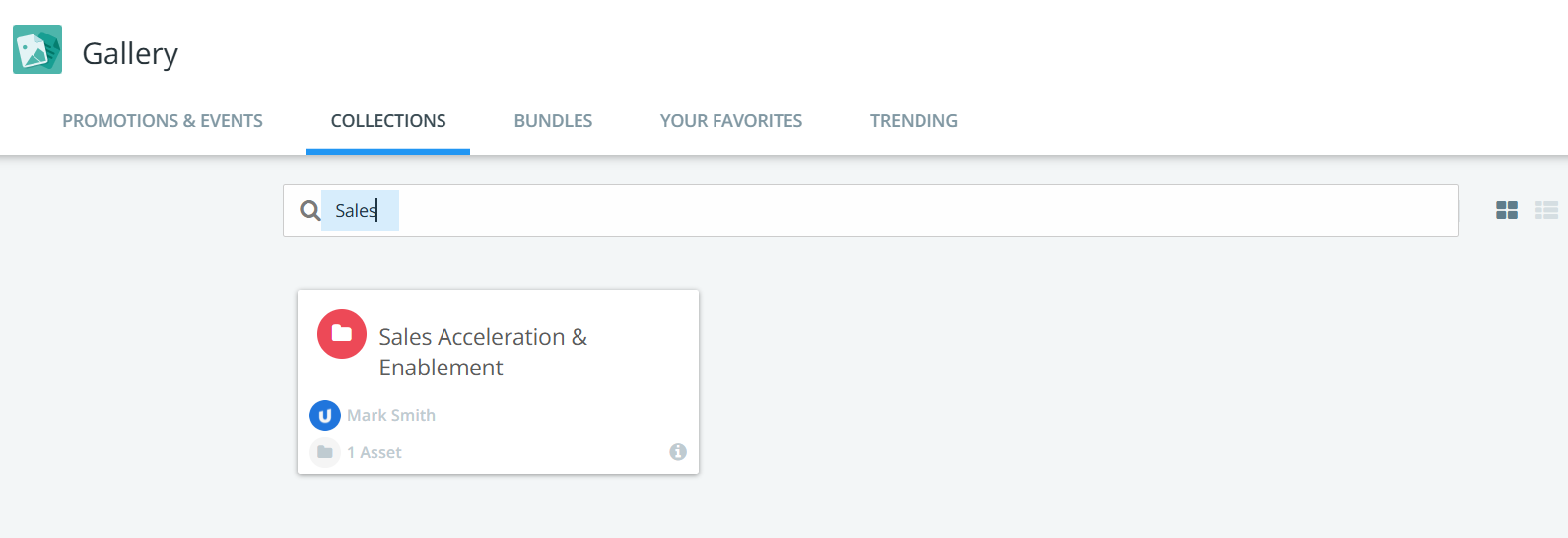Switch to grid view layout
The height and width of the screenshot is (538, 1568).
(x=1507, y=210)
